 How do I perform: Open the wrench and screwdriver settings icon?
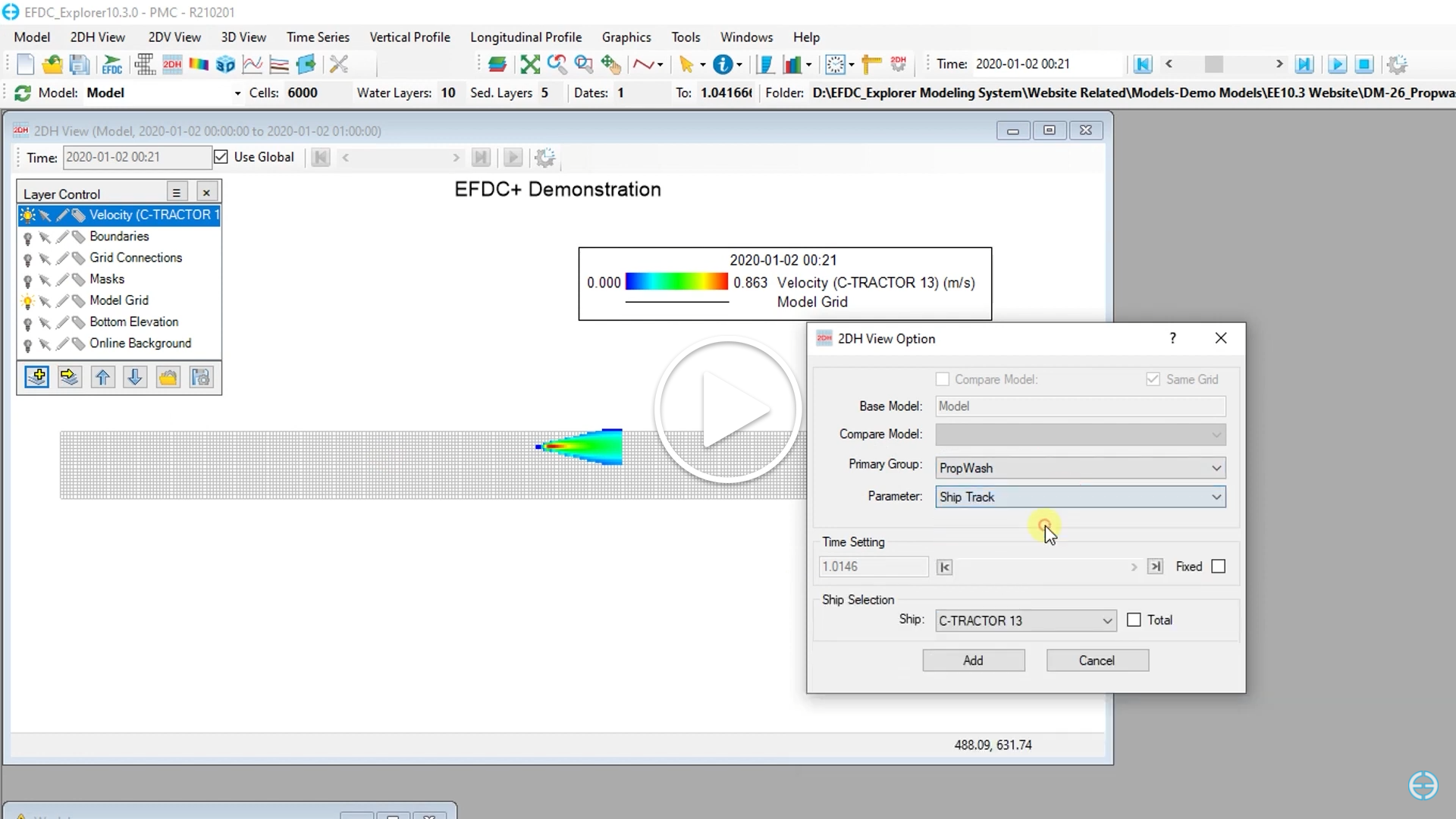[339, 64]
